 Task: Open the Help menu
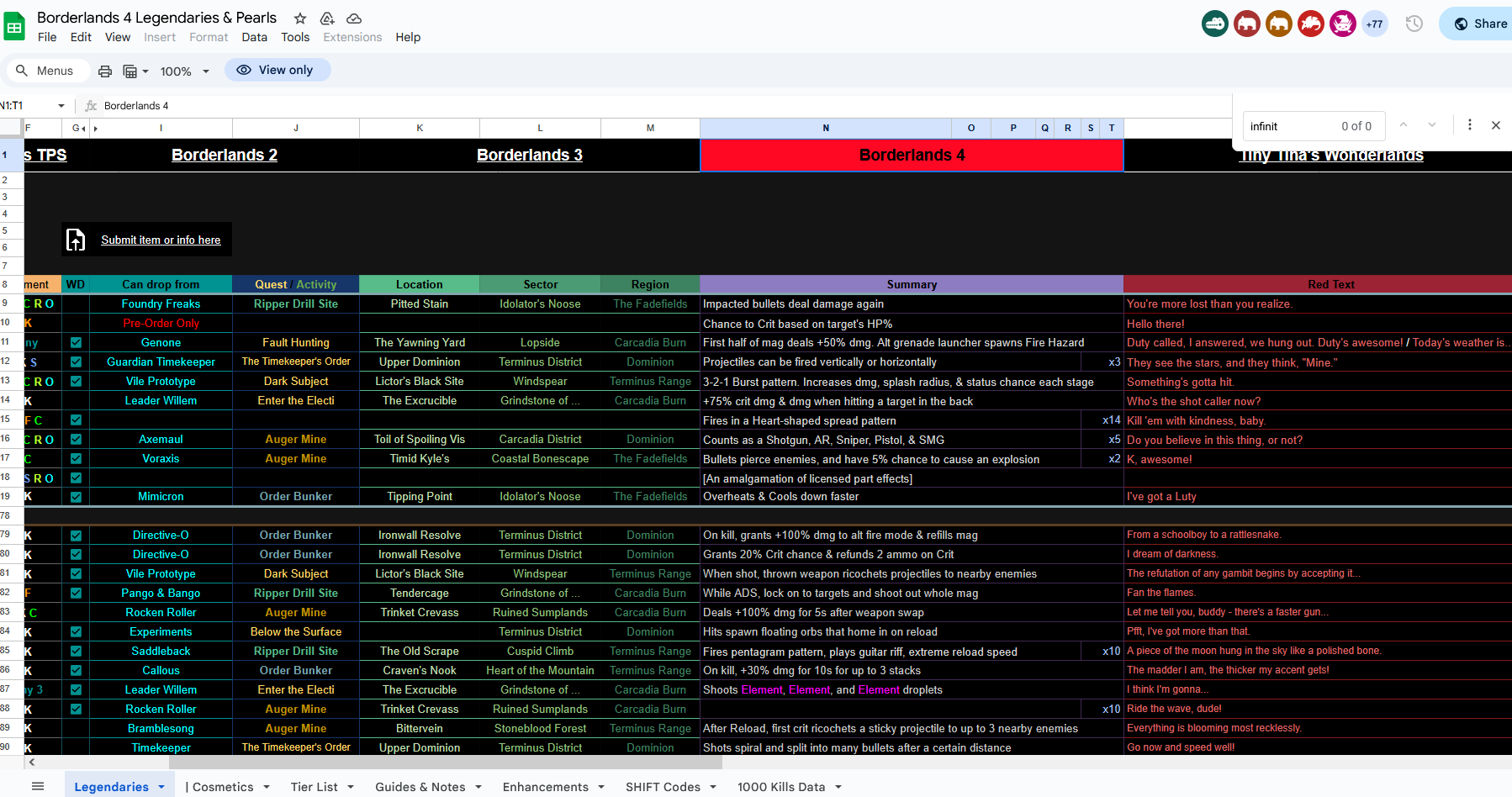[408, 37]
